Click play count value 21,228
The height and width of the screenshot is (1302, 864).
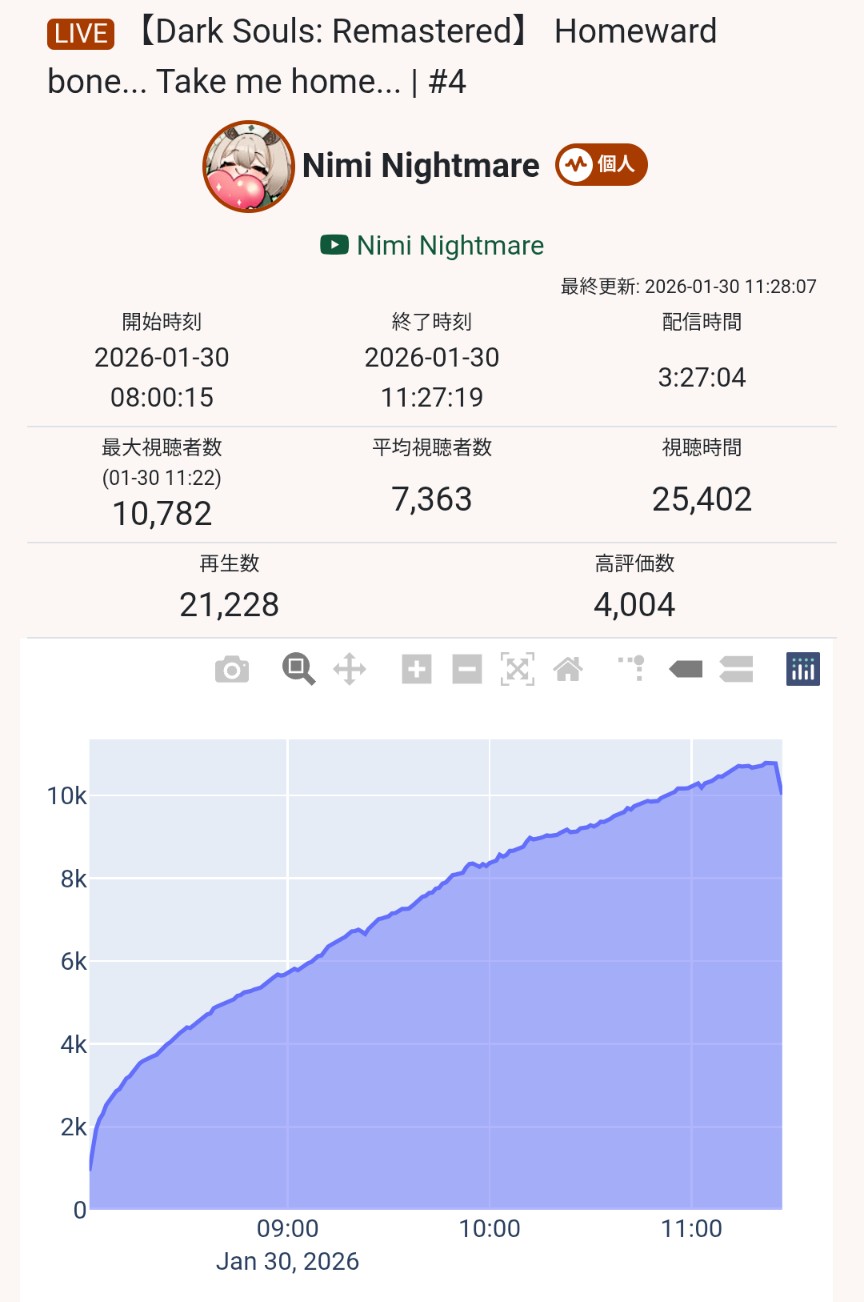(x=230, y=605)
